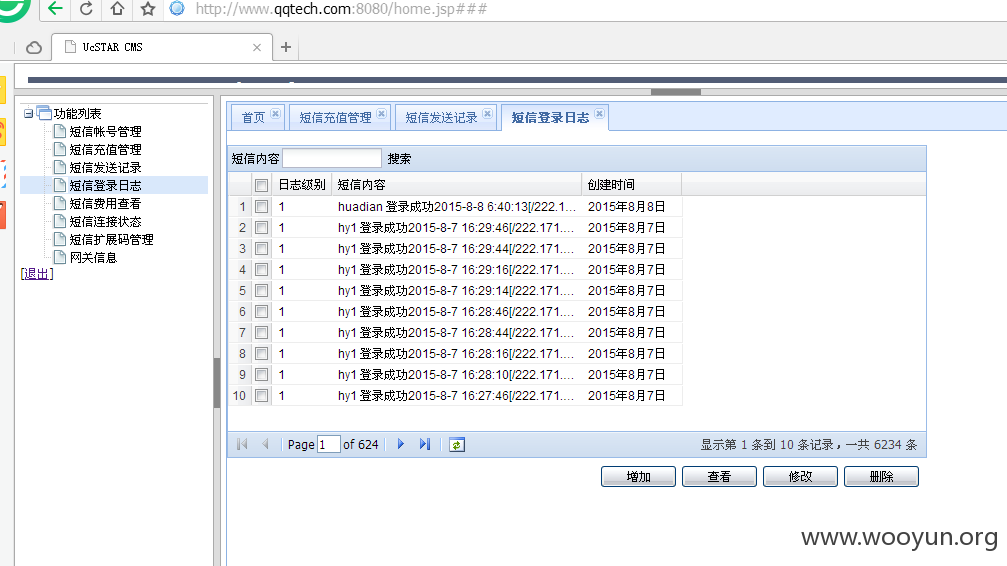Check row 5 checkbox 16:29:14

click(x=261, y=290)
